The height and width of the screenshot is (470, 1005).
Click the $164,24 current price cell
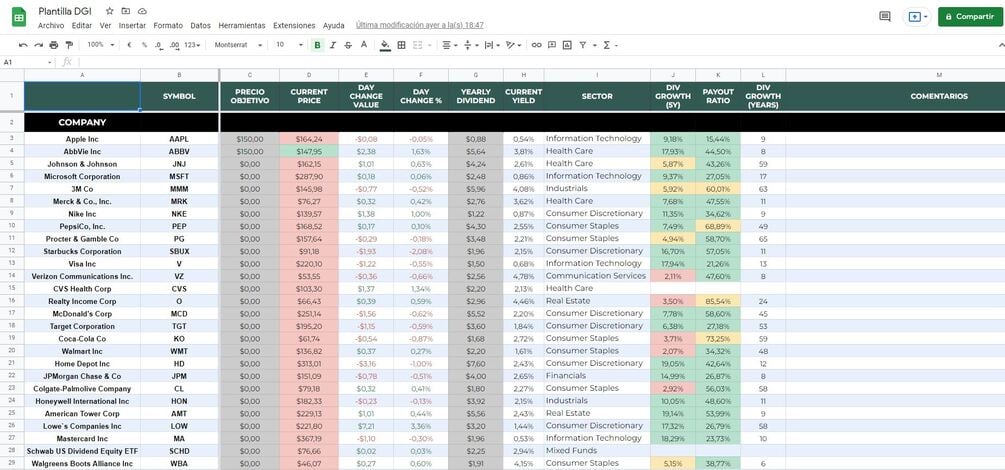(309, 139)
